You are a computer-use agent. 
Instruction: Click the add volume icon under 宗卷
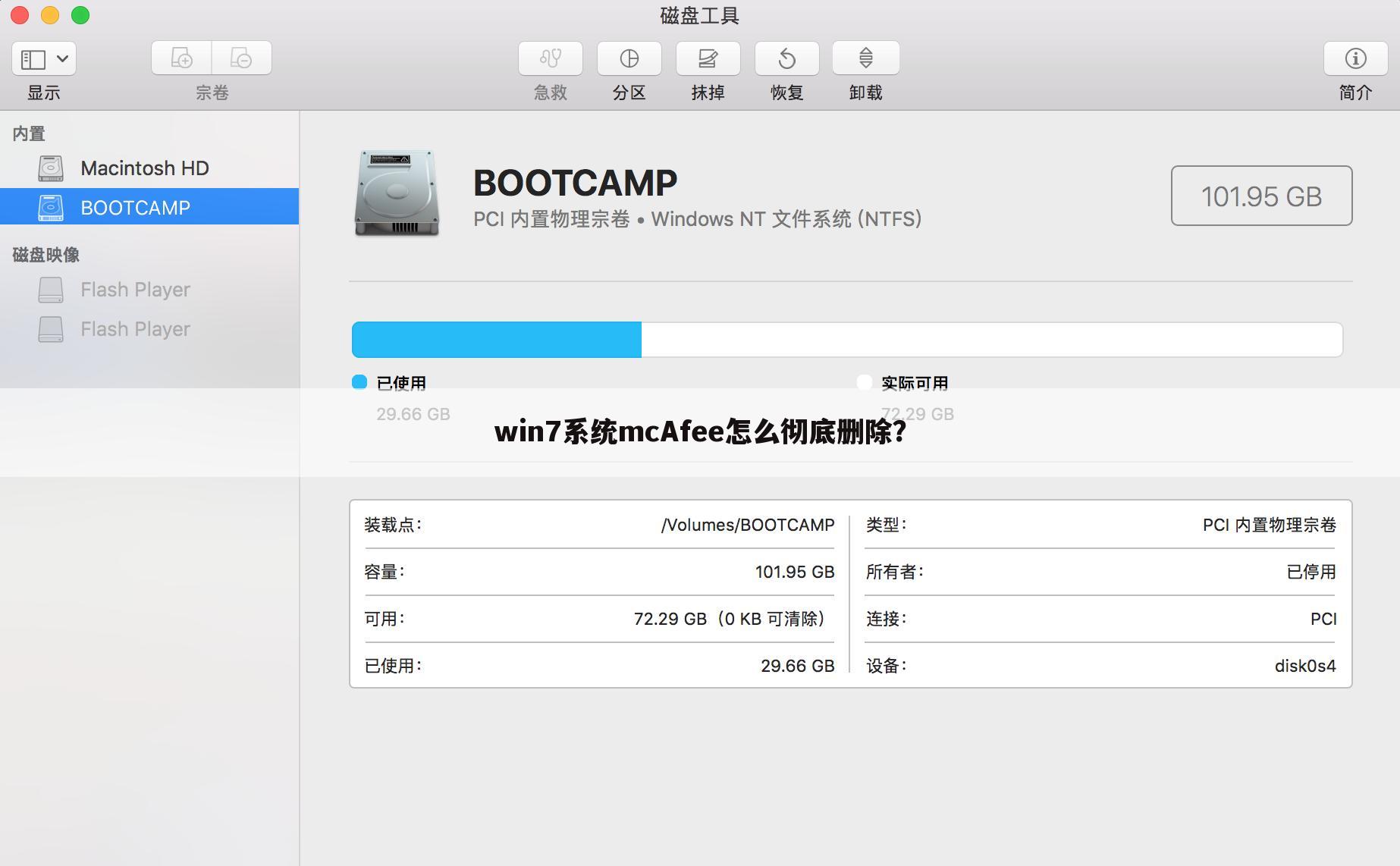coord(181,57)
